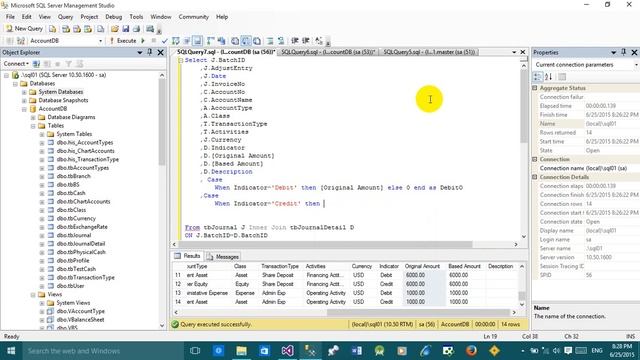The image size is (640, 360).
Task: Click the Indicator column header in results
Action: tap(389, 266)
